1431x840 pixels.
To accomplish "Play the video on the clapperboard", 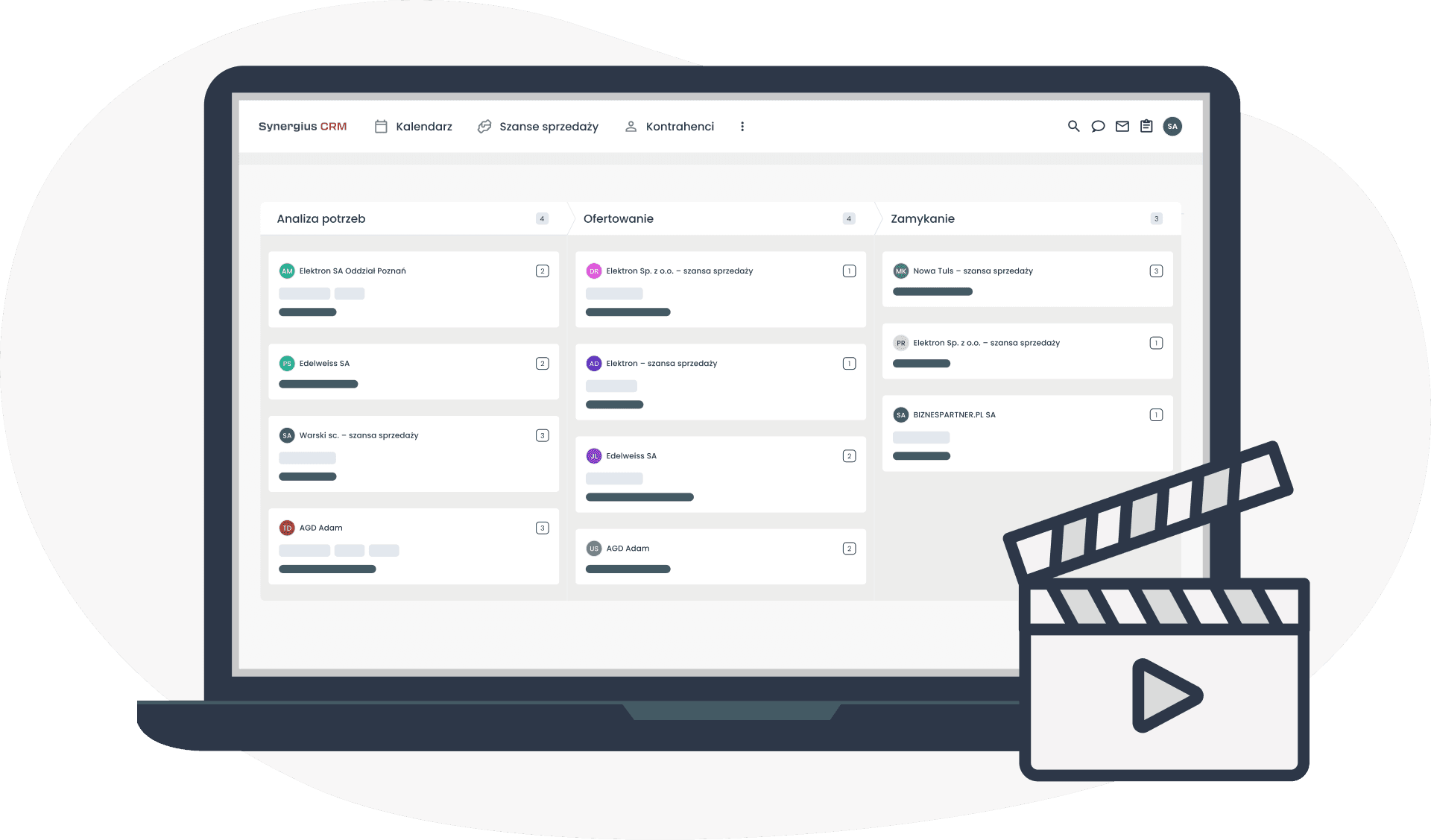I will pyautogui.click(x=1166, y=695).
